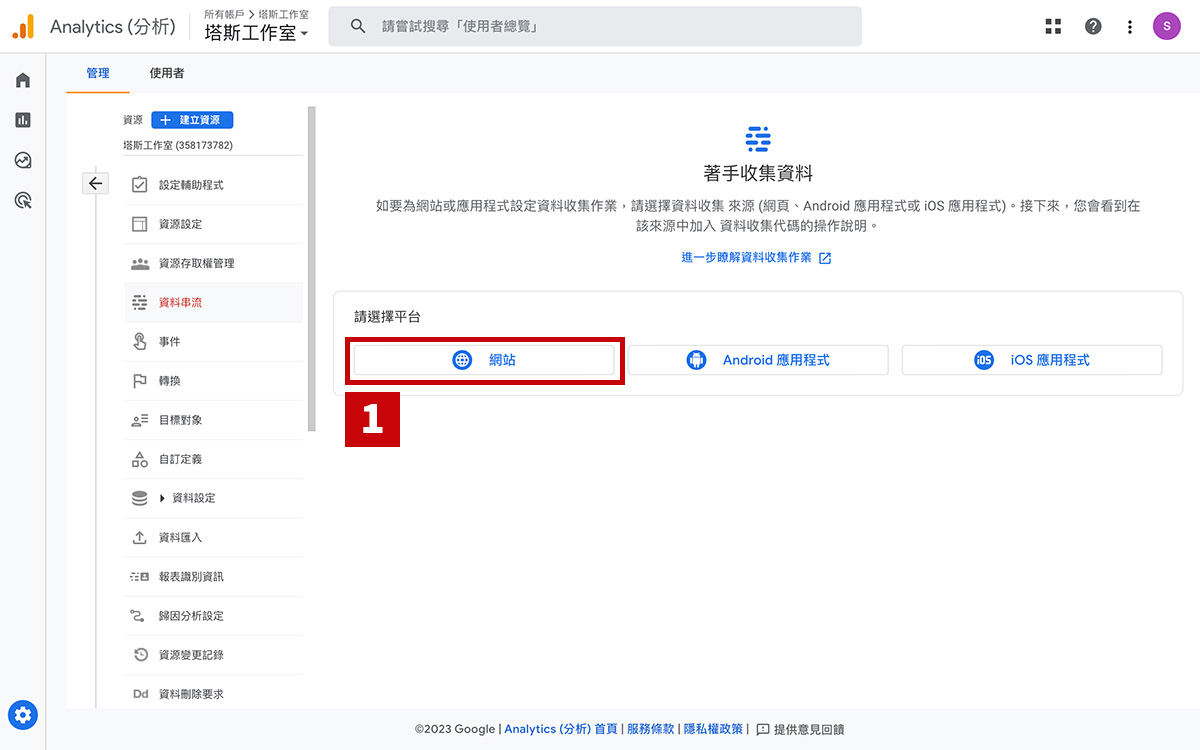Screen dimensions: 1200x750
Task: Open the Home icon in left rail
Action: point(23,81)
